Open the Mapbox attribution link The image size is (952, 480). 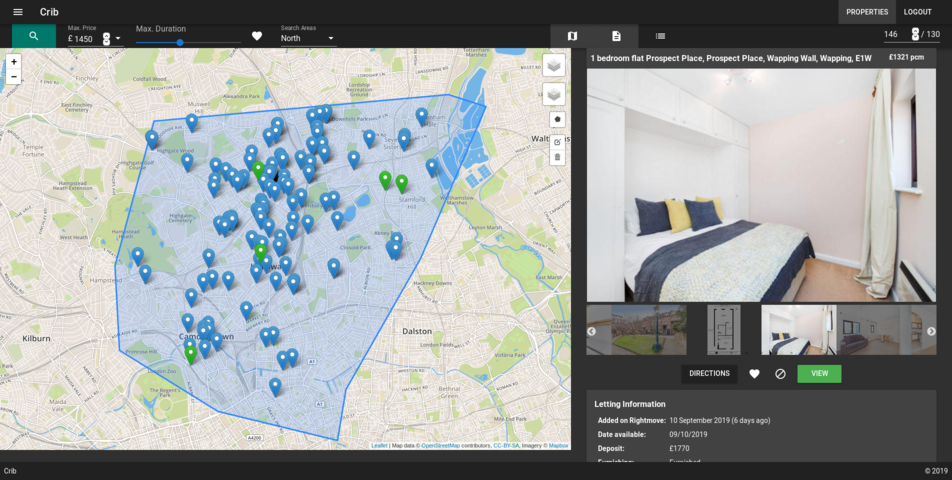(559, 445)
